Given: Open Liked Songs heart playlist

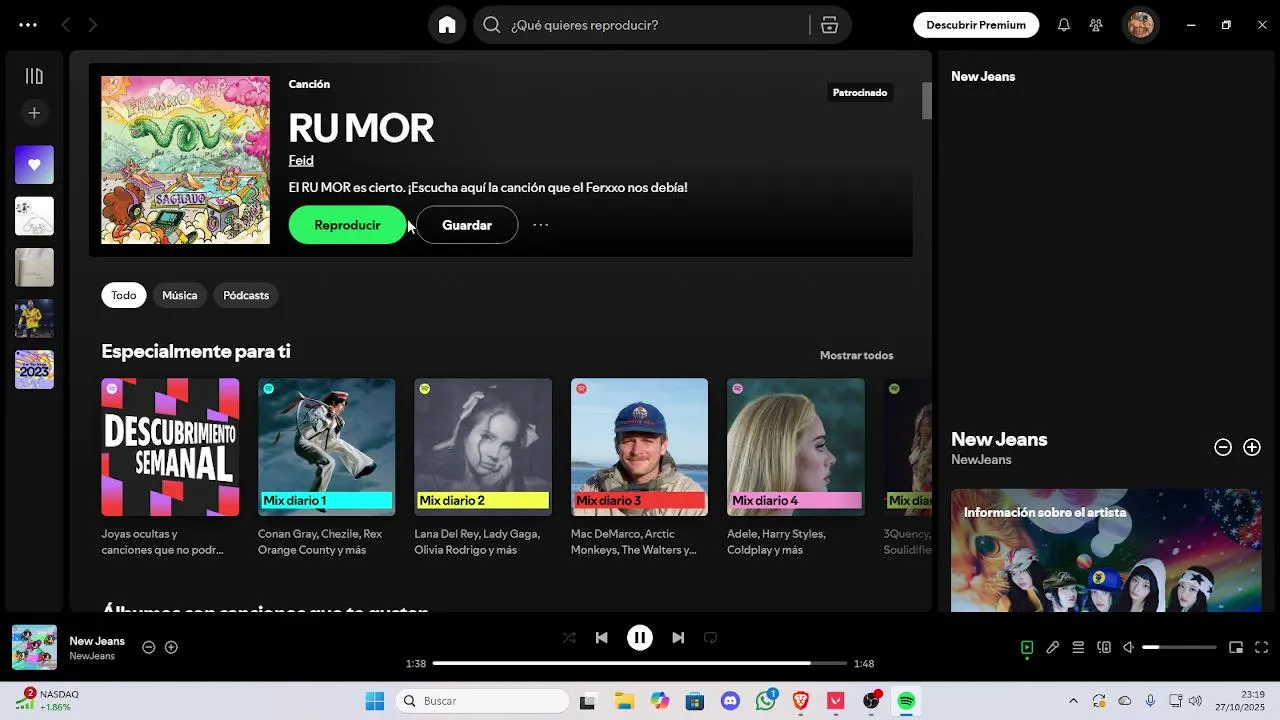Looking at the screenshot, I should (x=34, y=165).
